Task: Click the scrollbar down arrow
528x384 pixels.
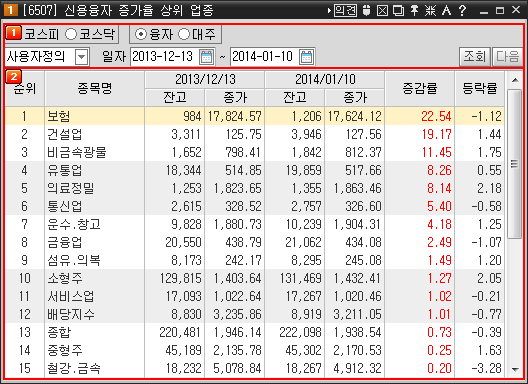Action: (515, 370)
